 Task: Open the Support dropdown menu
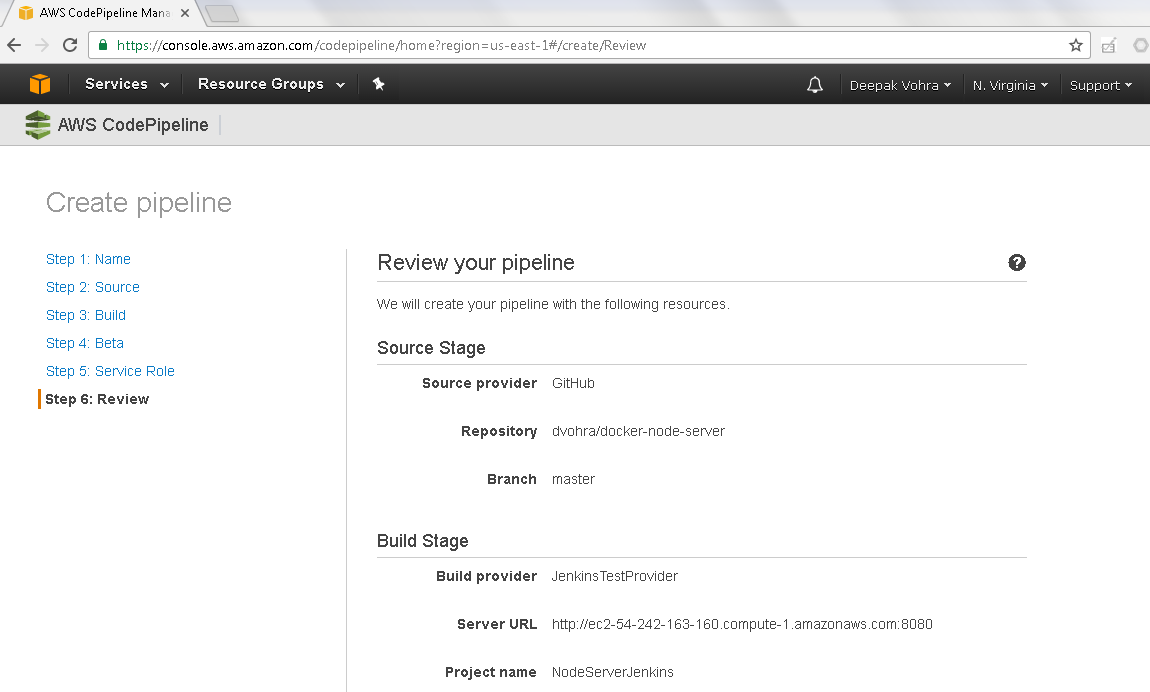(1100, 85)
